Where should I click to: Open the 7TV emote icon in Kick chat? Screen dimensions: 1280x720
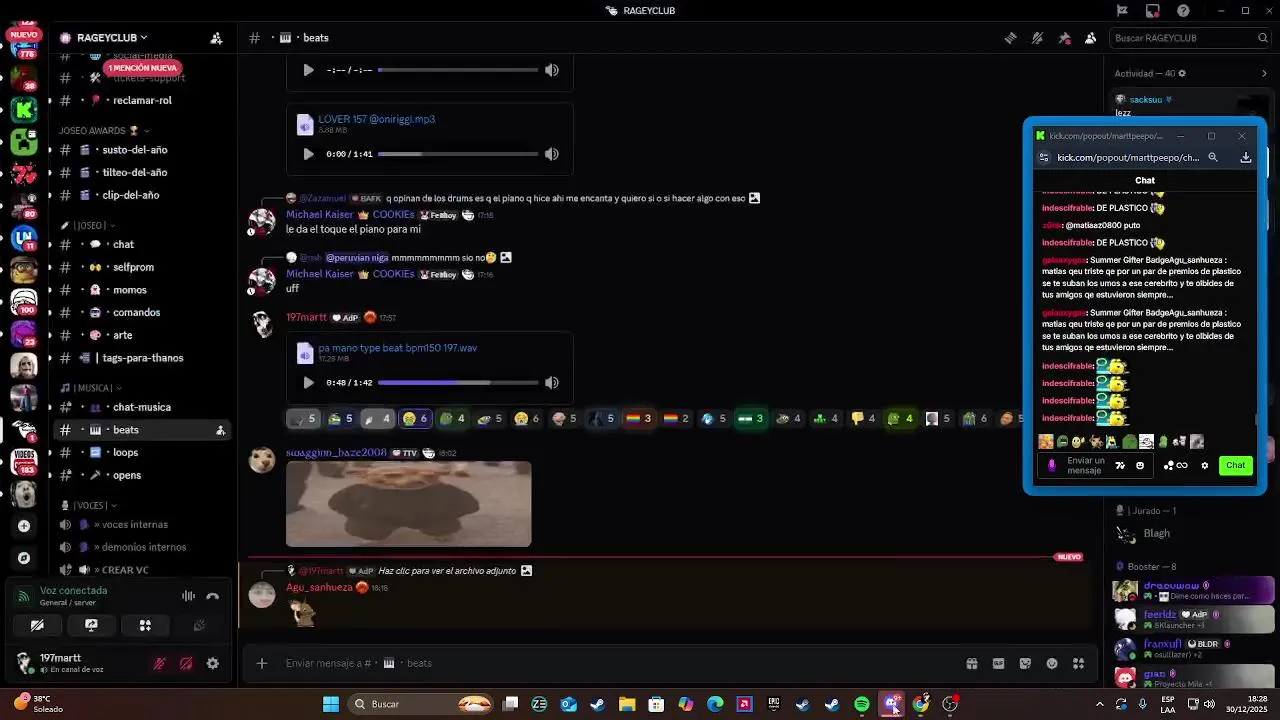[x=1120, y=465]
